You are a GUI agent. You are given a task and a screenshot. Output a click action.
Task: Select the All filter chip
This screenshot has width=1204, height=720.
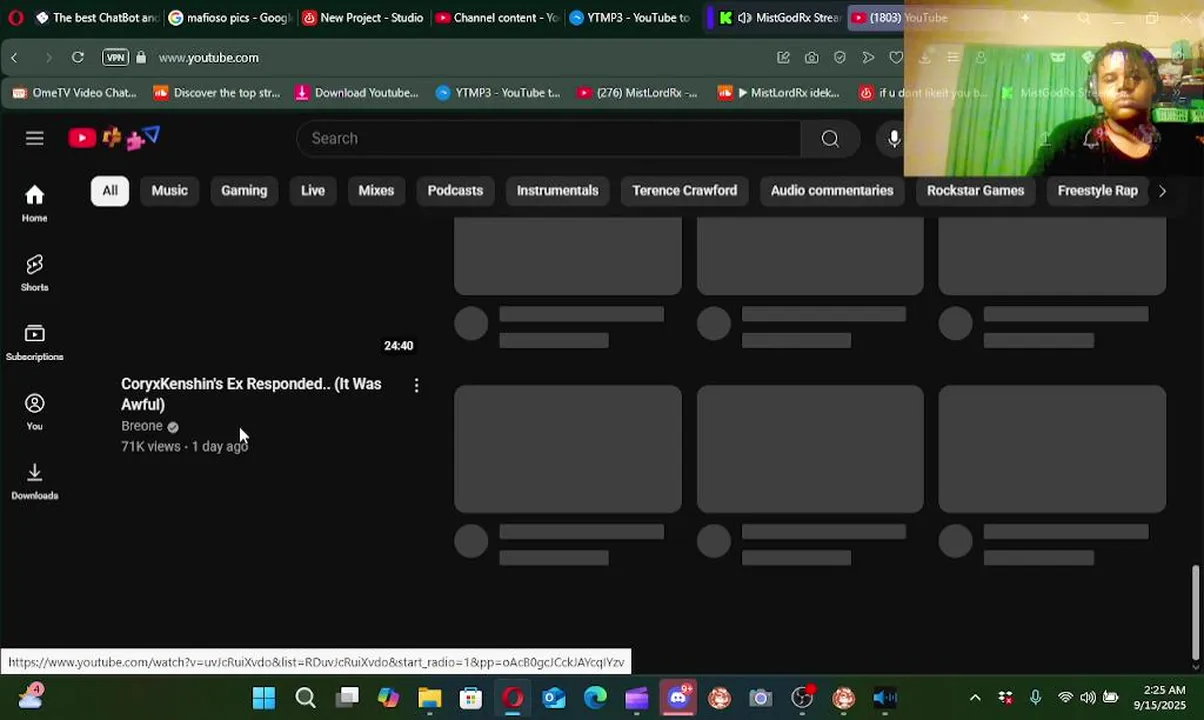[x=110, y=190]
